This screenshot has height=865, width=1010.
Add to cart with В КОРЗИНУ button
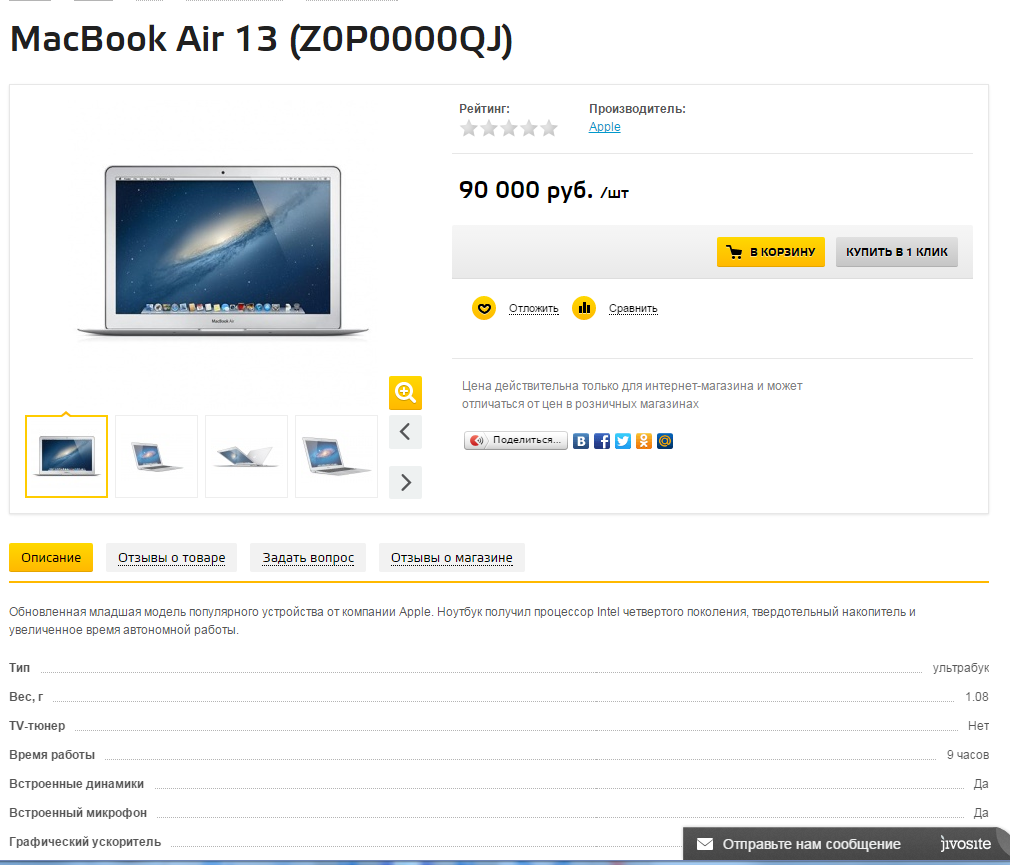pos(770,252)
